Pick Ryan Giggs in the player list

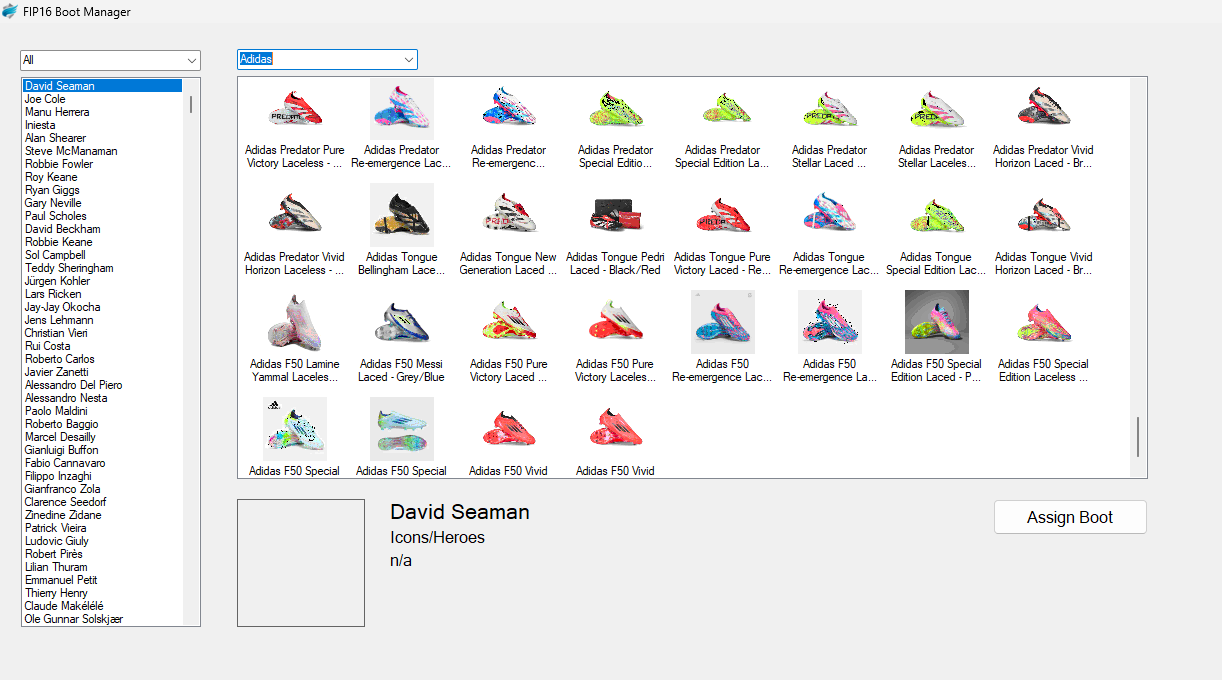pos(102,190)
